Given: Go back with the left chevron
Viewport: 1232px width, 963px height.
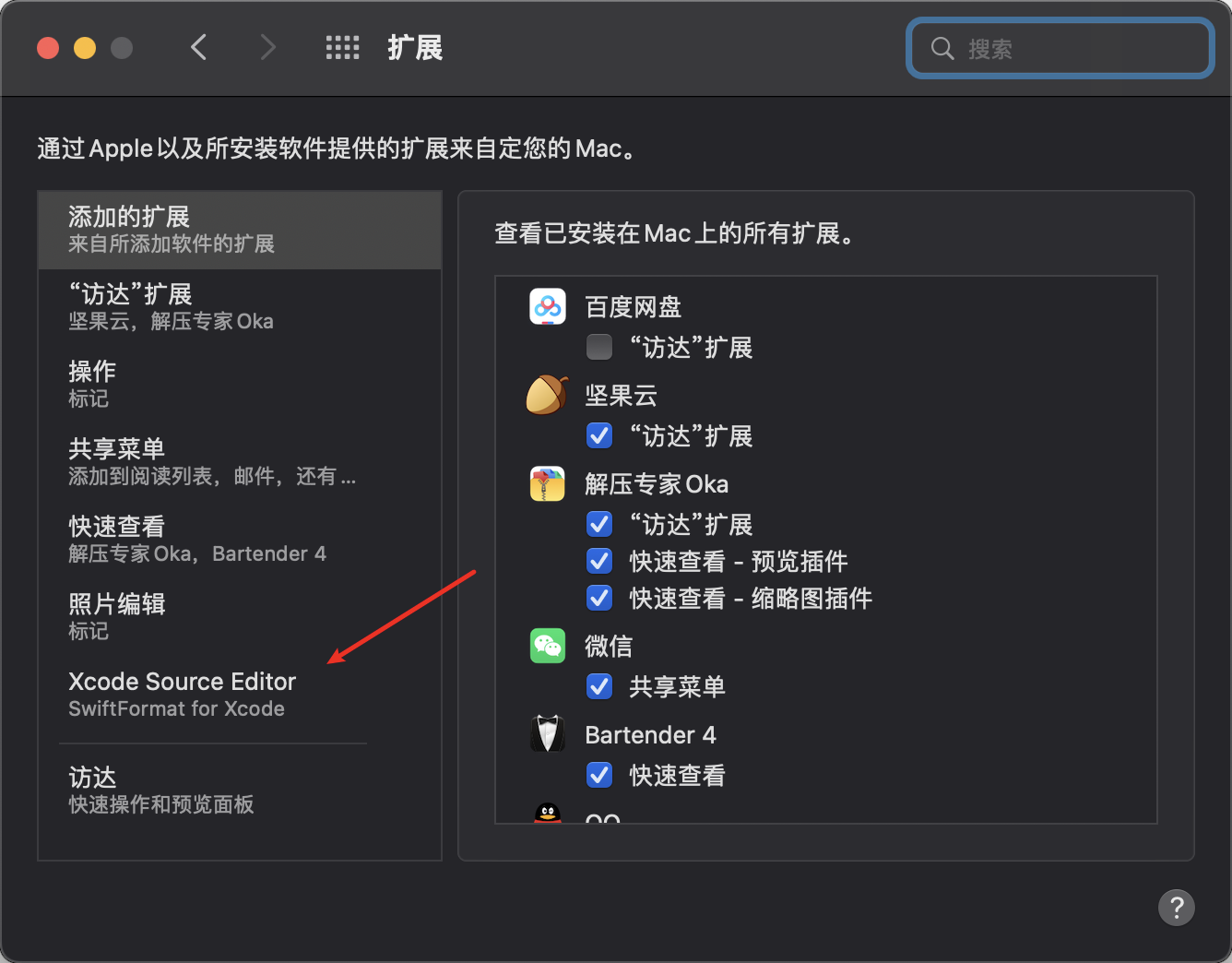Looking at the screenshot, I should point(198,47).
